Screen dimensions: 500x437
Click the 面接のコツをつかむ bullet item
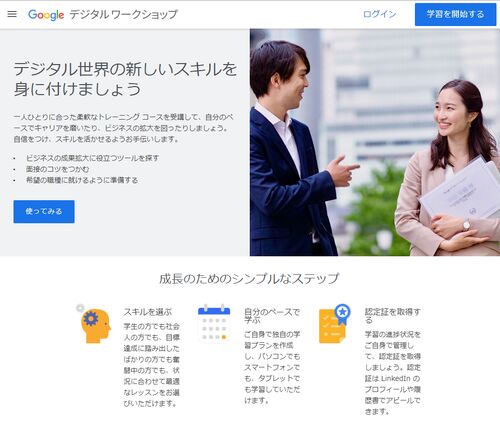tap(58, 169)
